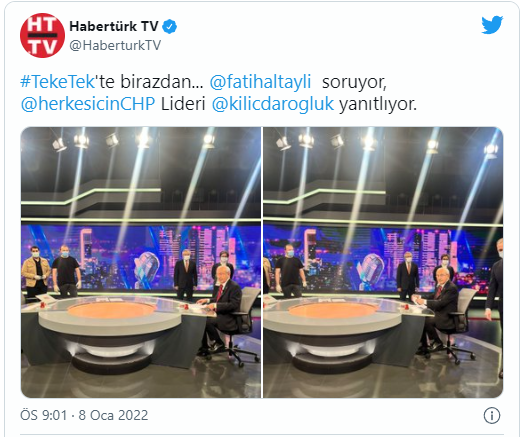
Task: View the left studio photo
Action: [141, 262]
